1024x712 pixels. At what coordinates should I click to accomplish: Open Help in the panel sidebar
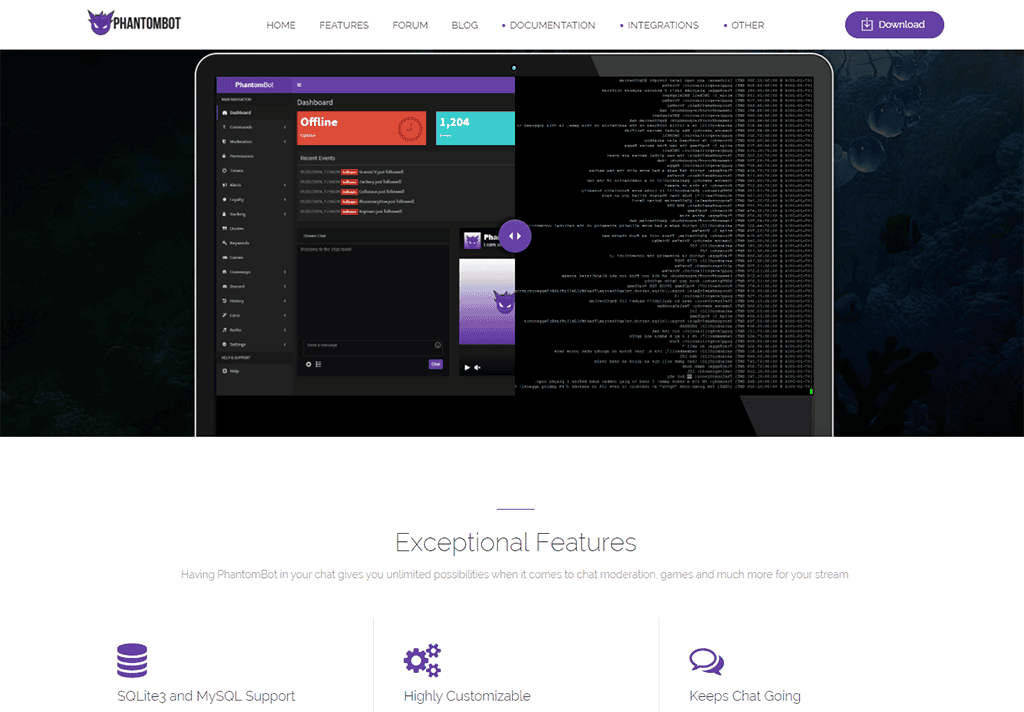click(254, 371)
